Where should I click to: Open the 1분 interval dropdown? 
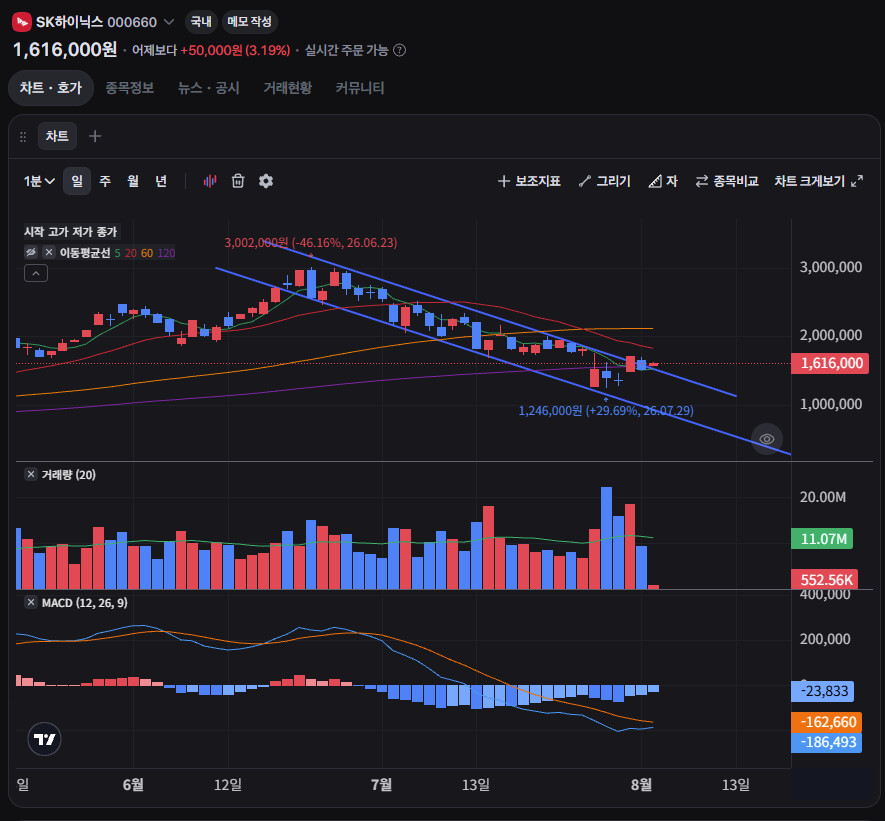[x=39, y=181]
